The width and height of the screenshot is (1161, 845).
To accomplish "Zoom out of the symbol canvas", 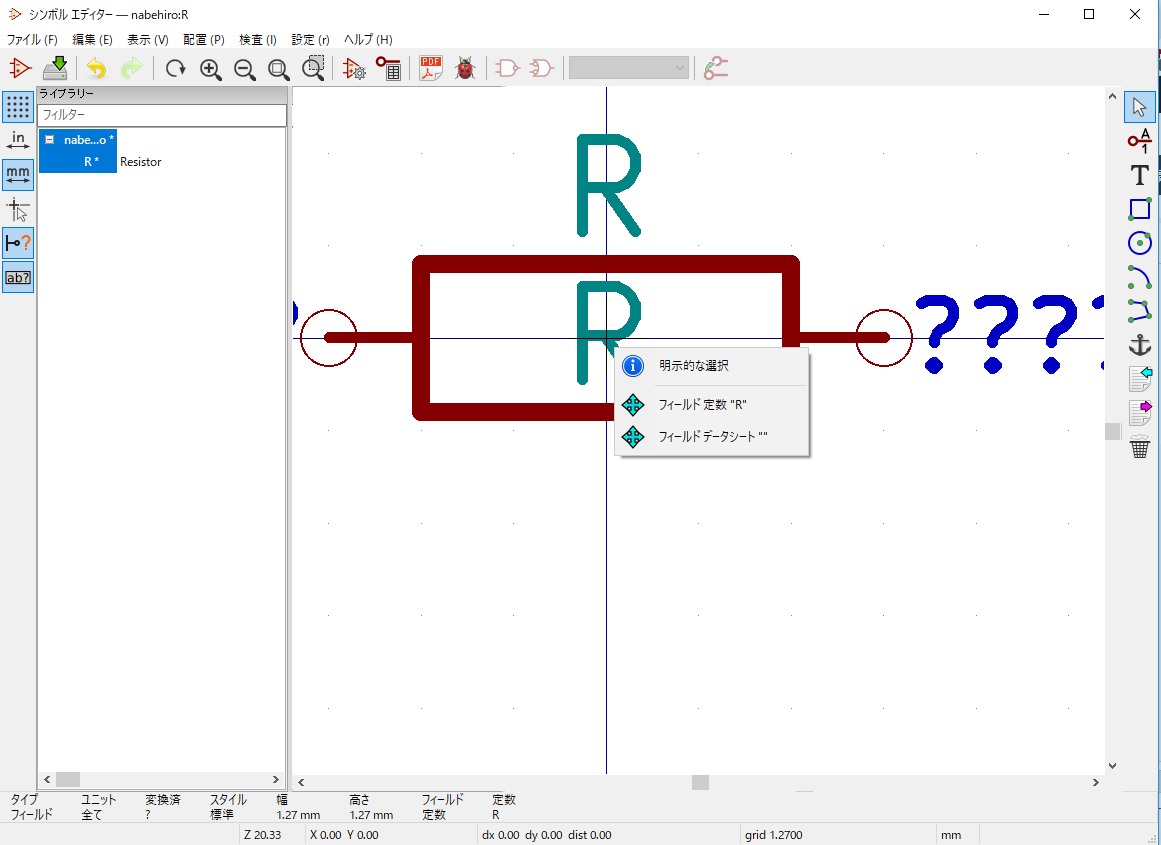I will (245, 69).
